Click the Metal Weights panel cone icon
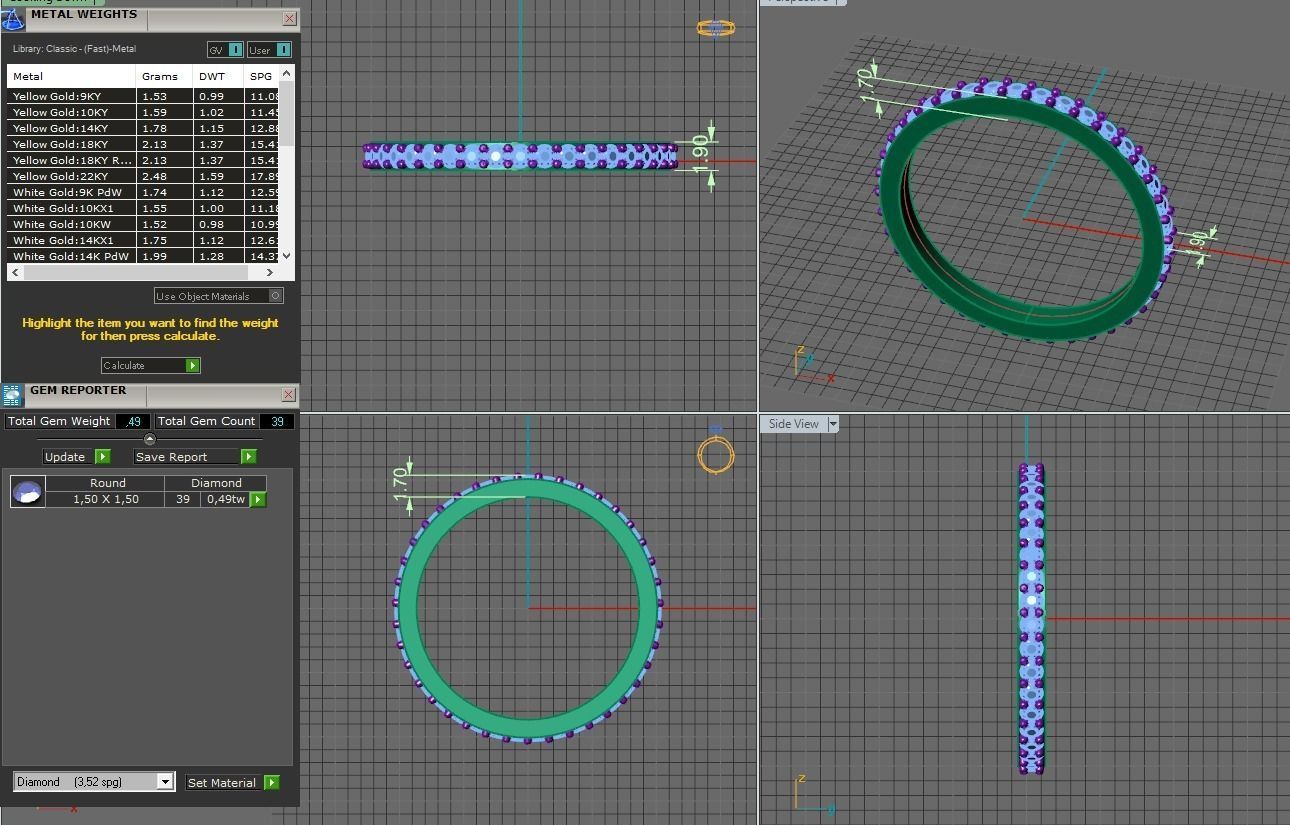1290x825 pixels. [12, 18]
